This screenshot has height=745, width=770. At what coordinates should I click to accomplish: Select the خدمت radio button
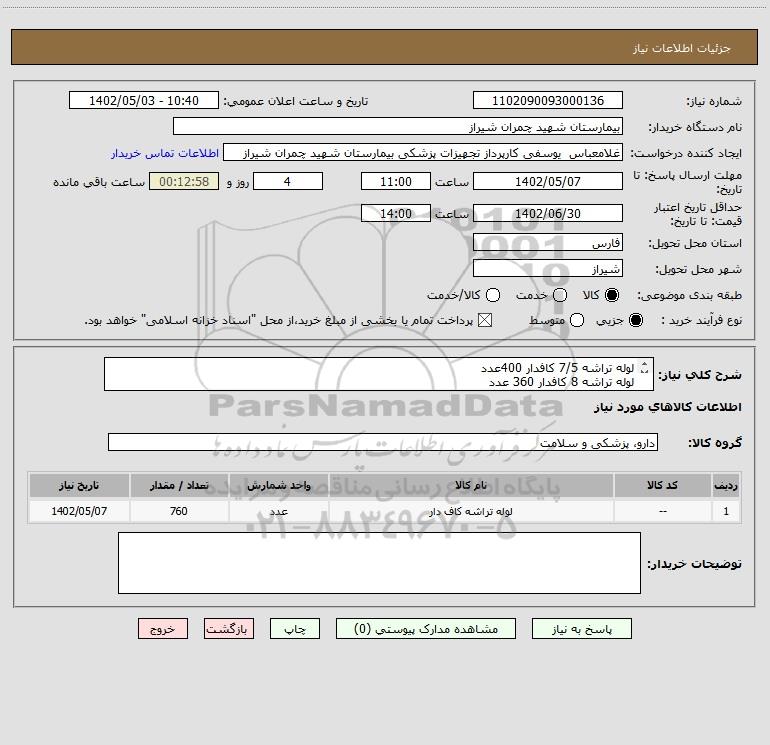click(560, 295)
